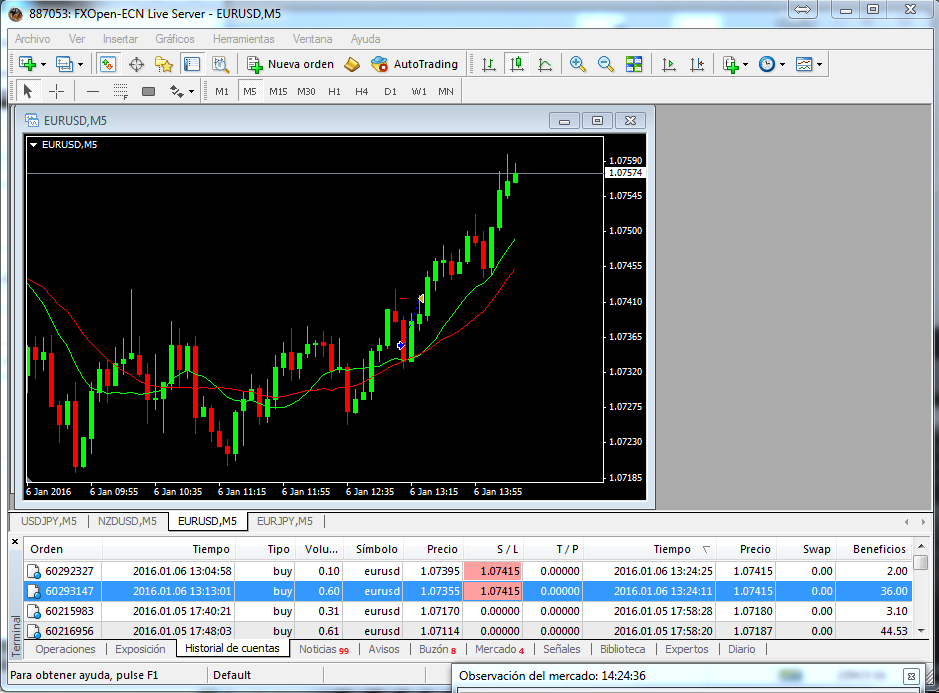This screenshot has width=939, height=693.
Task: Toggle the Market Watch window icon
Action: (108, 64)
